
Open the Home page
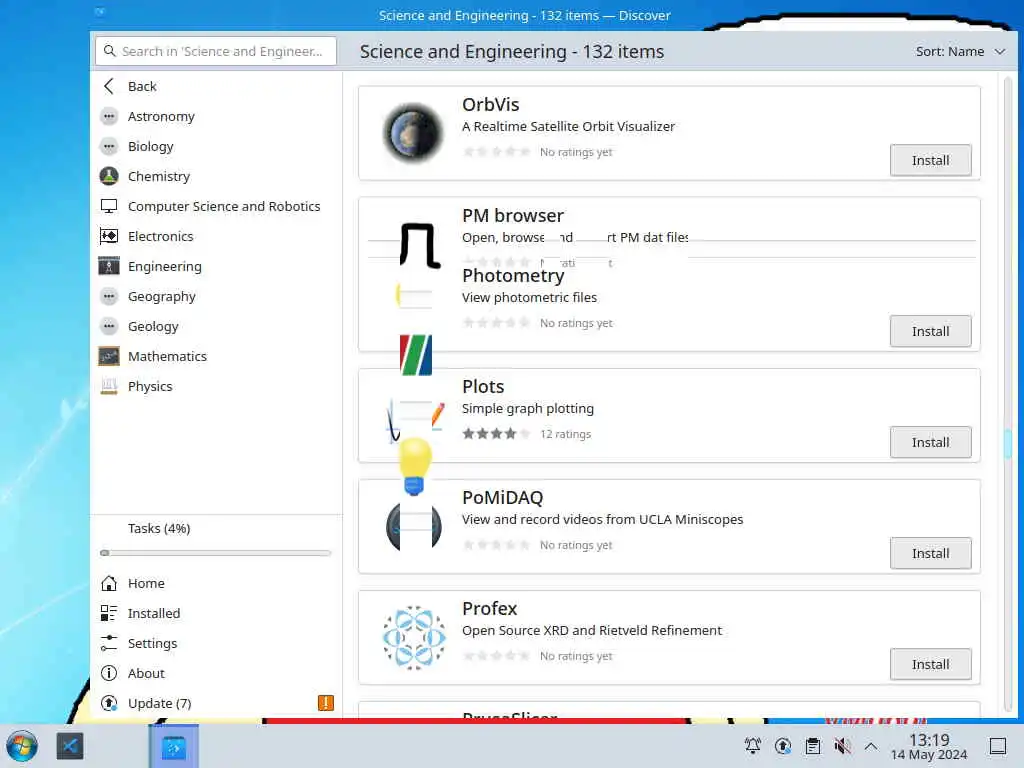(x=216, y=583)
